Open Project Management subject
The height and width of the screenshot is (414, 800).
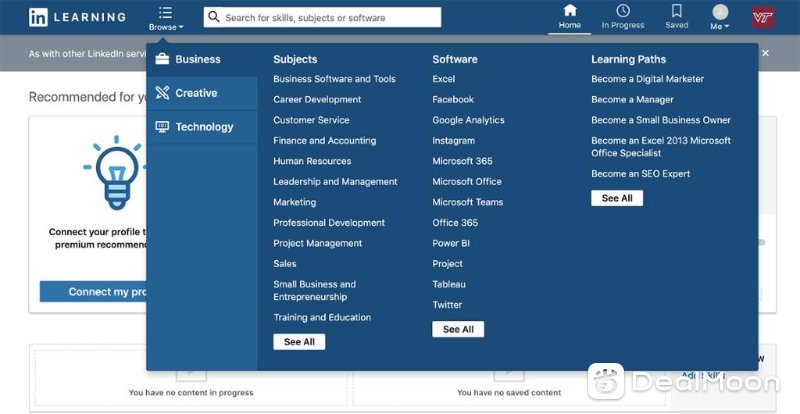click(317, 243)
